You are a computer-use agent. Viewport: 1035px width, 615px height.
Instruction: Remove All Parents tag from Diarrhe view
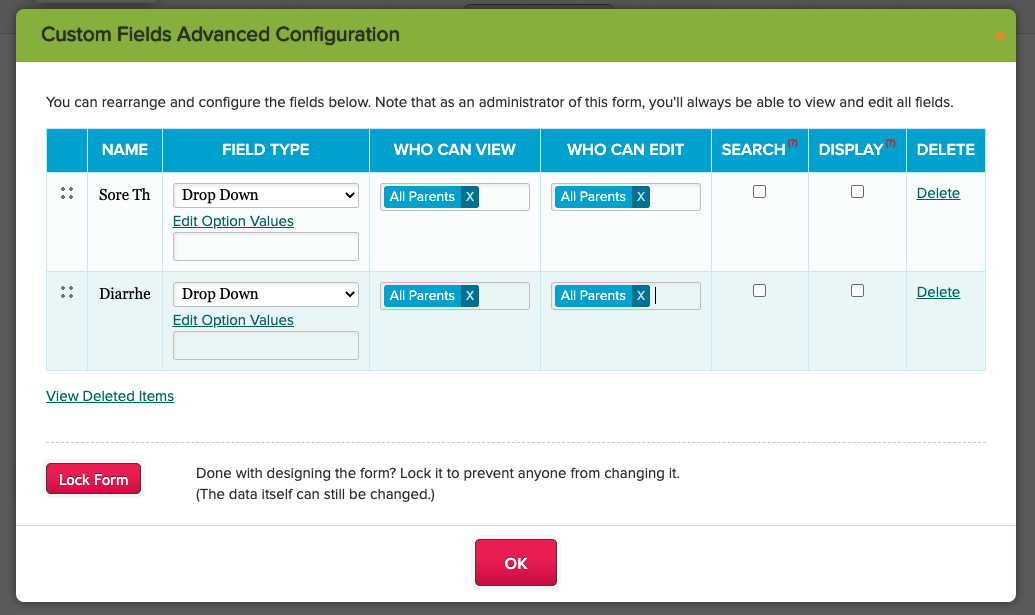[470, 296]
